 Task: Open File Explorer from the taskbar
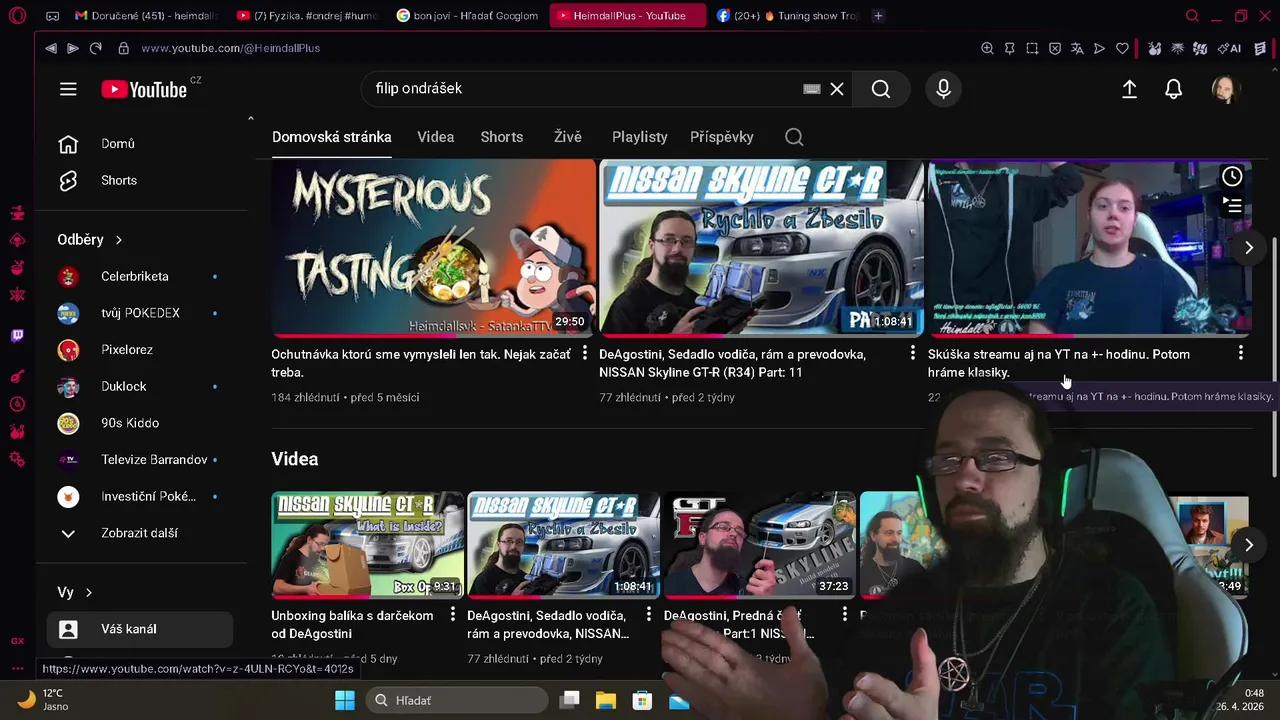click(606, 700)
